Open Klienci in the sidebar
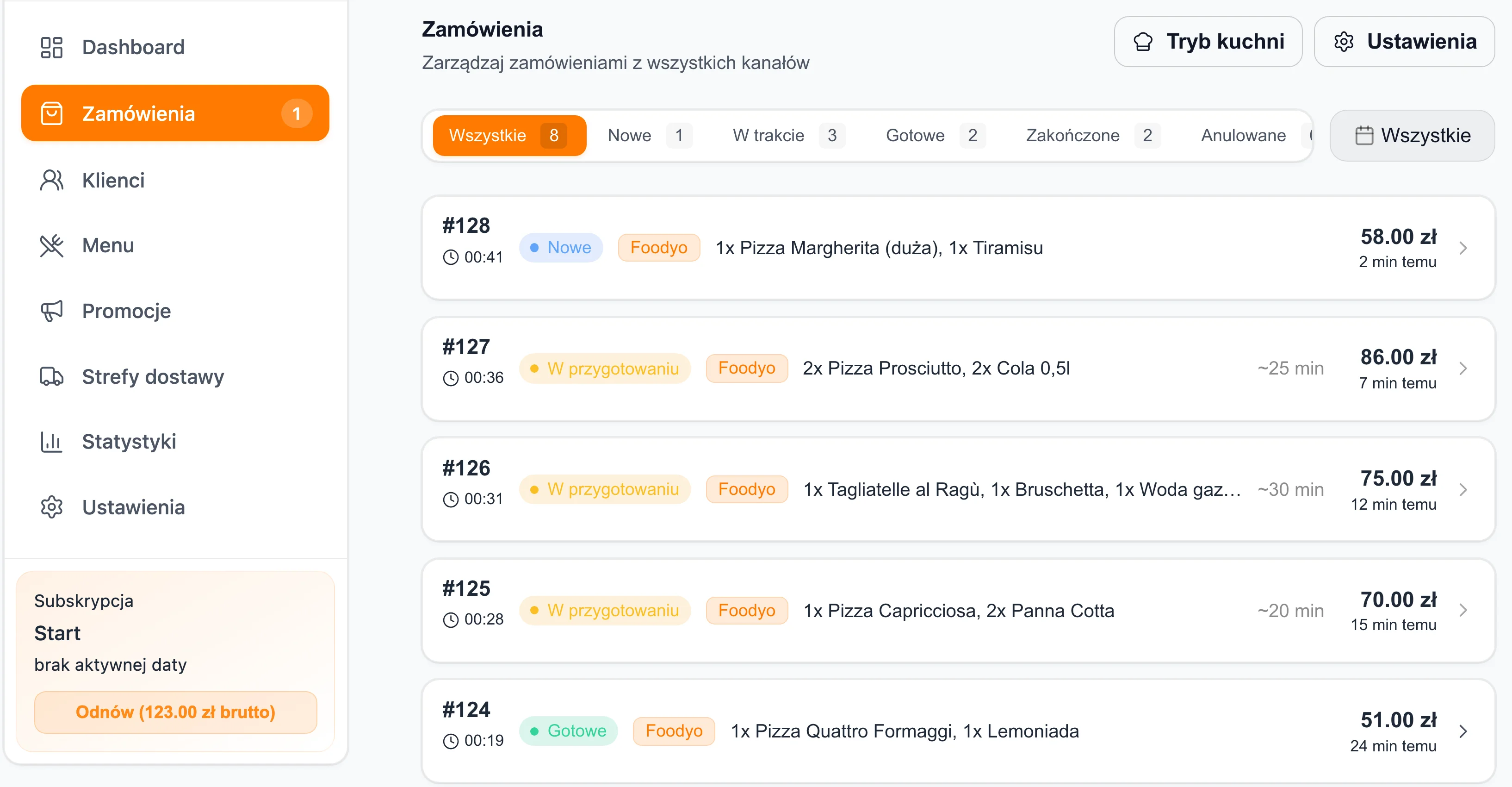This screenshot has height=787, width=1512. [x=175, y=180]
